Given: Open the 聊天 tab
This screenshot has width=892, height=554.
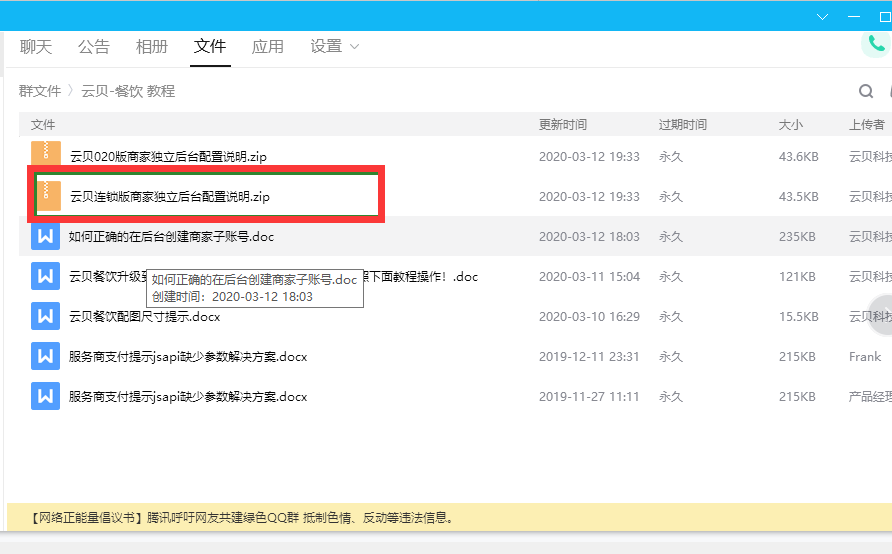Looking at the screenshot, I should [36, 47].
